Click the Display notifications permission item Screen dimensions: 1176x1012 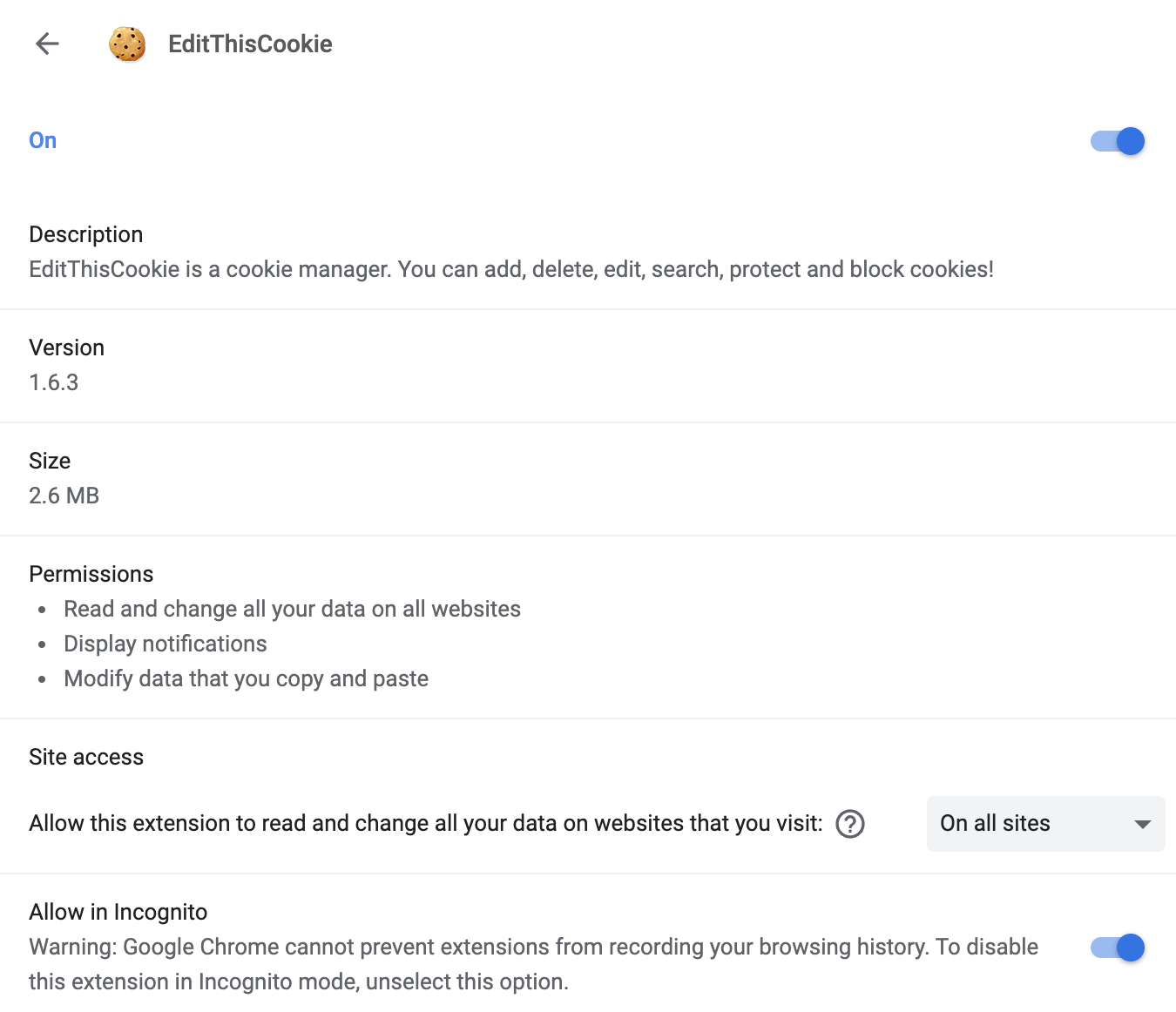click(x=166, y=644)
